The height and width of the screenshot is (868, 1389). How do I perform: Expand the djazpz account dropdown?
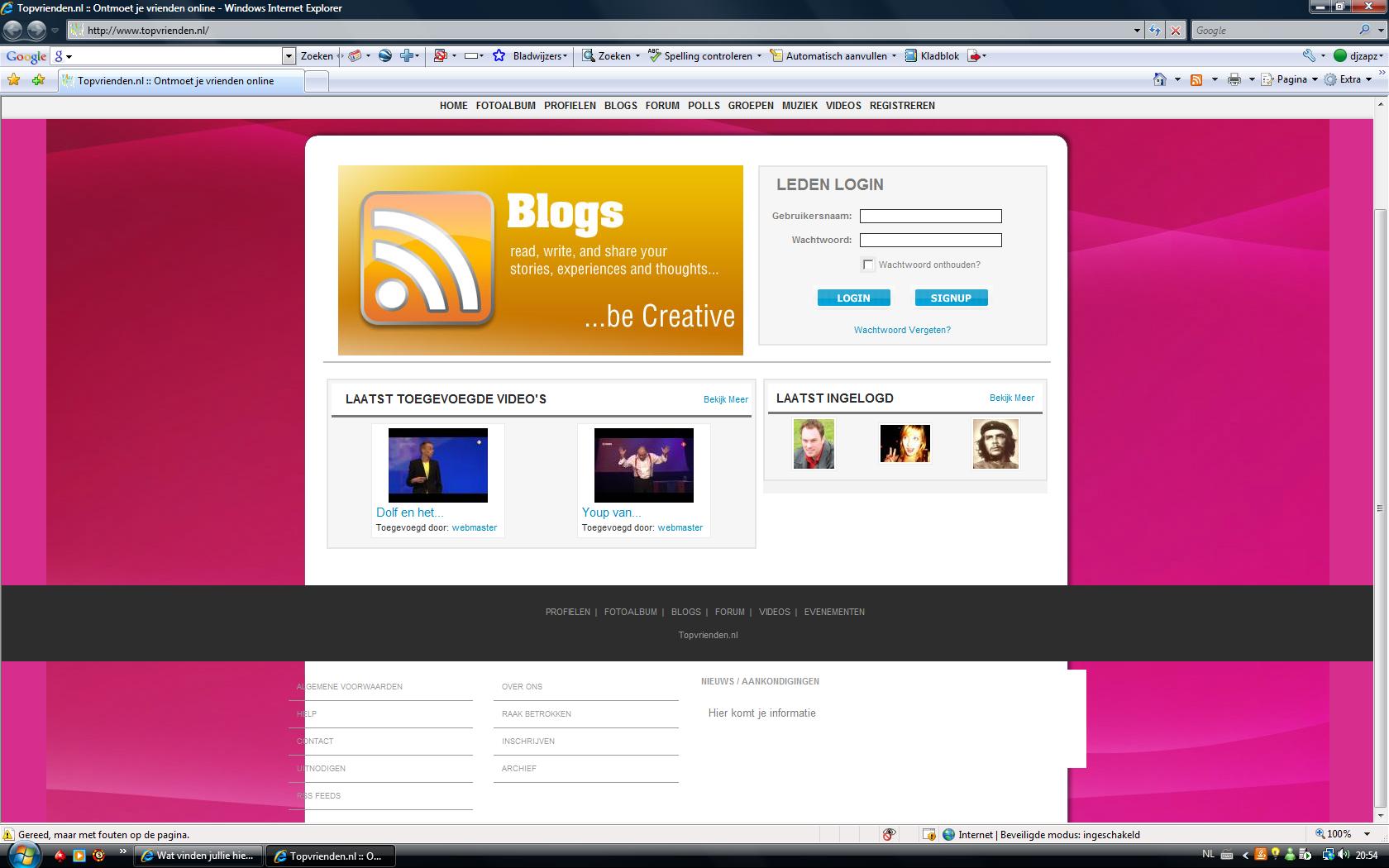(x=1381, y=56)
